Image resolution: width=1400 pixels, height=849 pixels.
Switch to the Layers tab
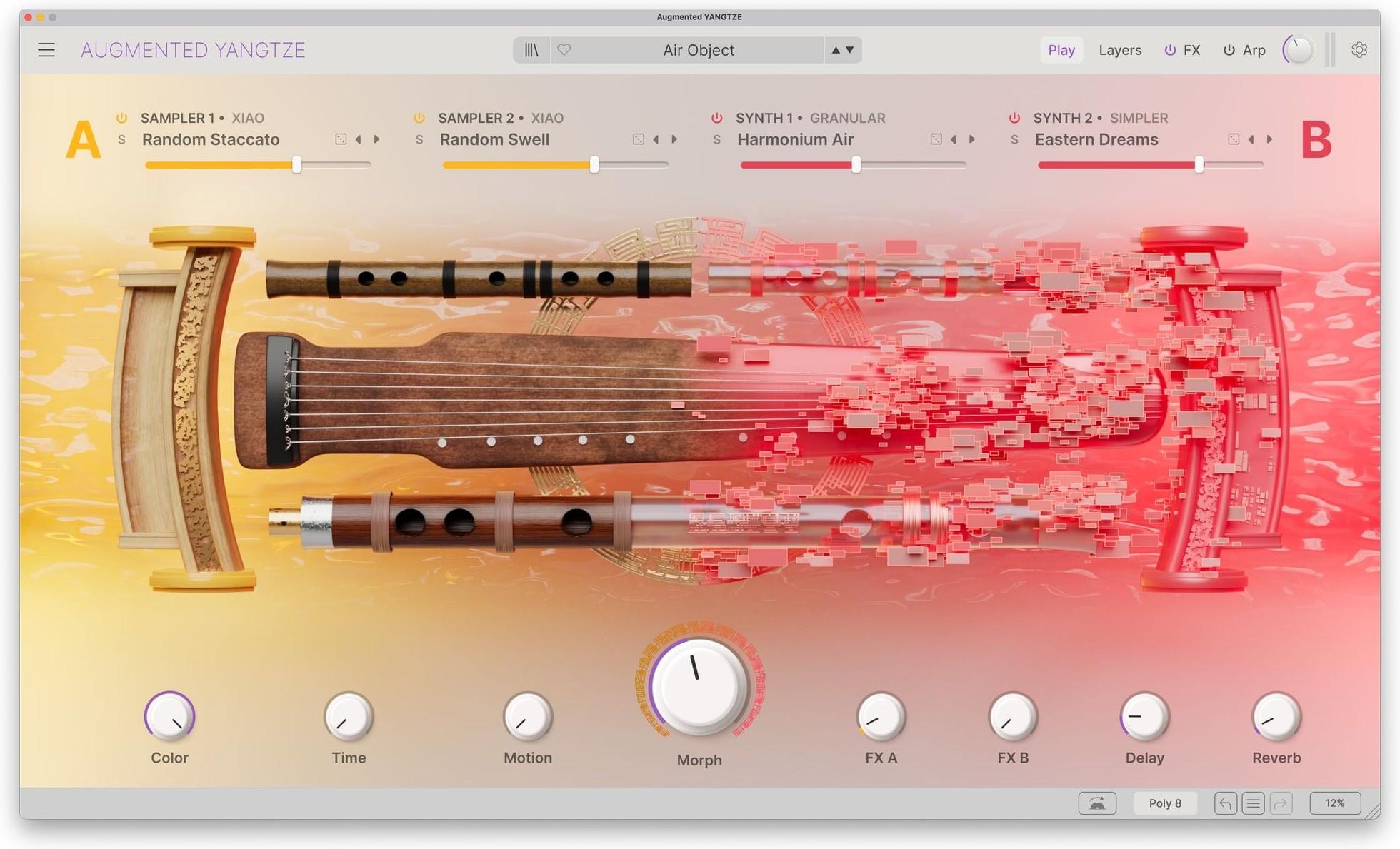click(x=1119, y=50)
